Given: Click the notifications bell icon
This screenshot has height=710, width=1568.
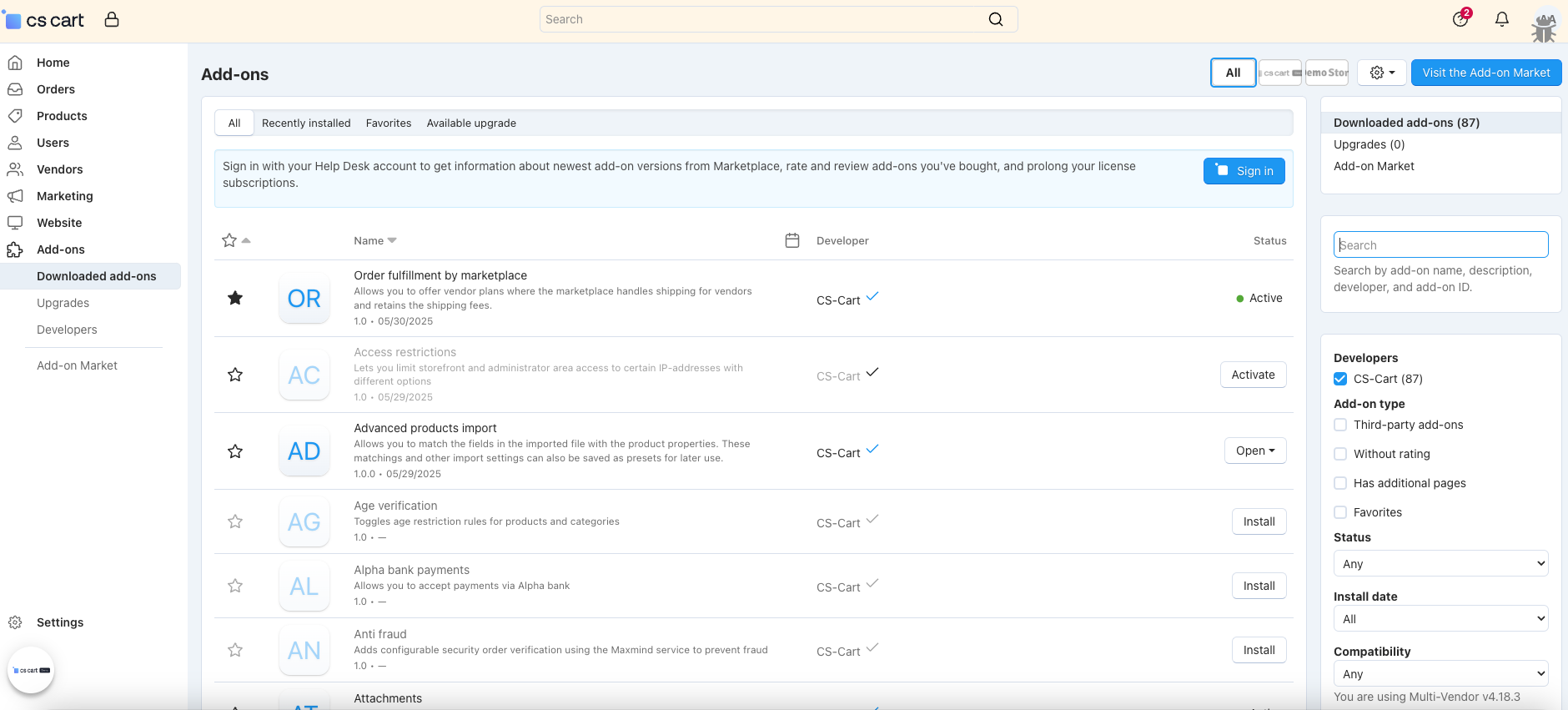Looking at the screenshot, I should (x=1502, y=19).
